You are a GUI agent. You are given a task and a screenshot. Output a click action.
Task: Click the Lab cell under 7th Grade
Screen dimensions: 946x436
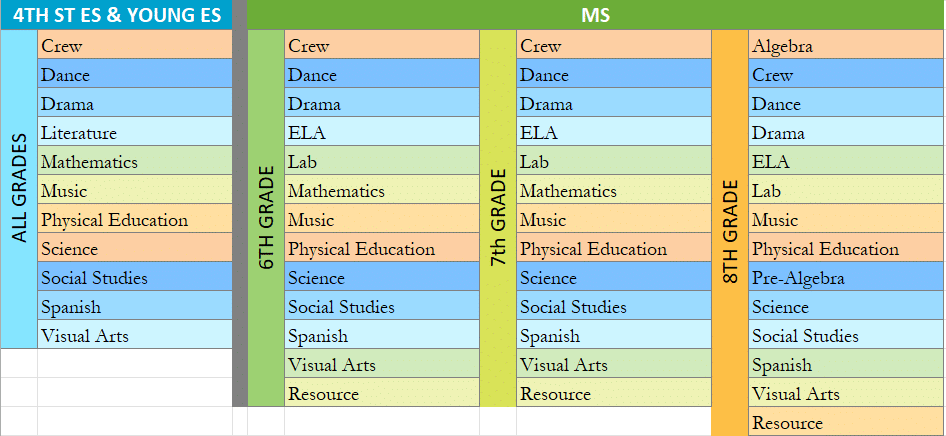(613, 162)
